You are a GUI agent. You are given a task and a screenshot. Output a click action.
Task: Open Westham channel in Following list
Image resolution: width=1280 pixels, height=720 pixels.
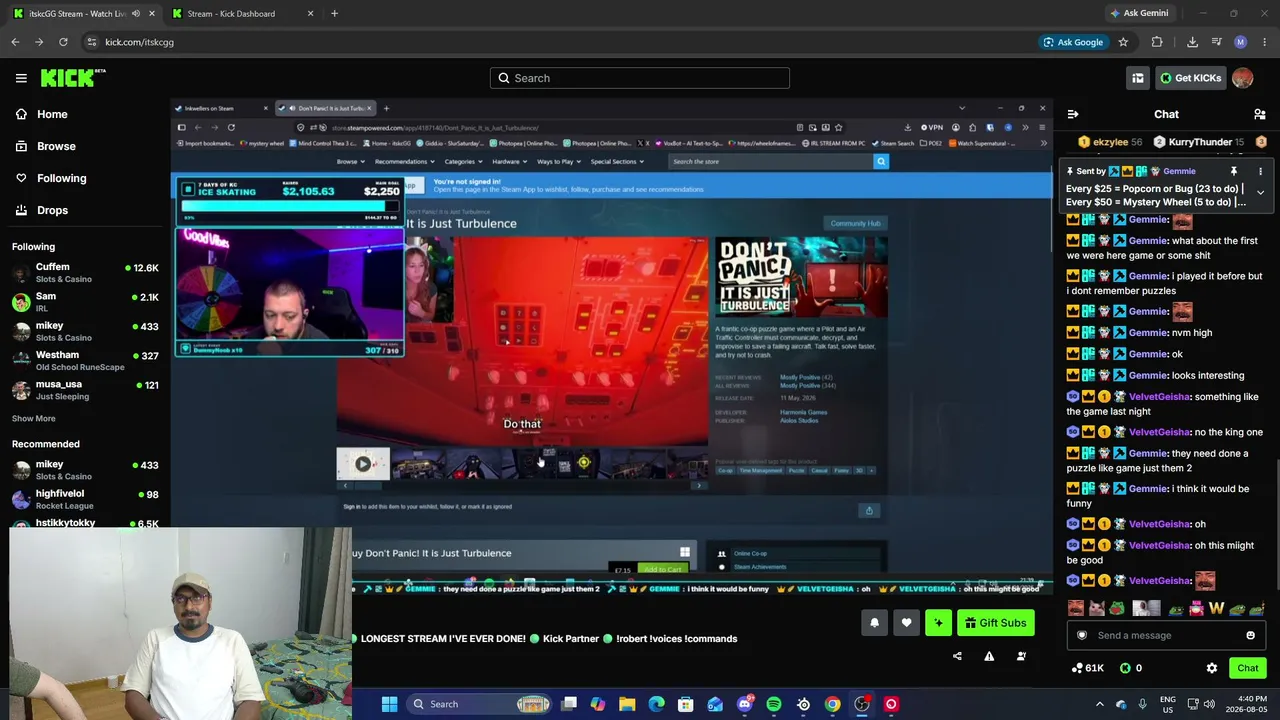(85, 360)
